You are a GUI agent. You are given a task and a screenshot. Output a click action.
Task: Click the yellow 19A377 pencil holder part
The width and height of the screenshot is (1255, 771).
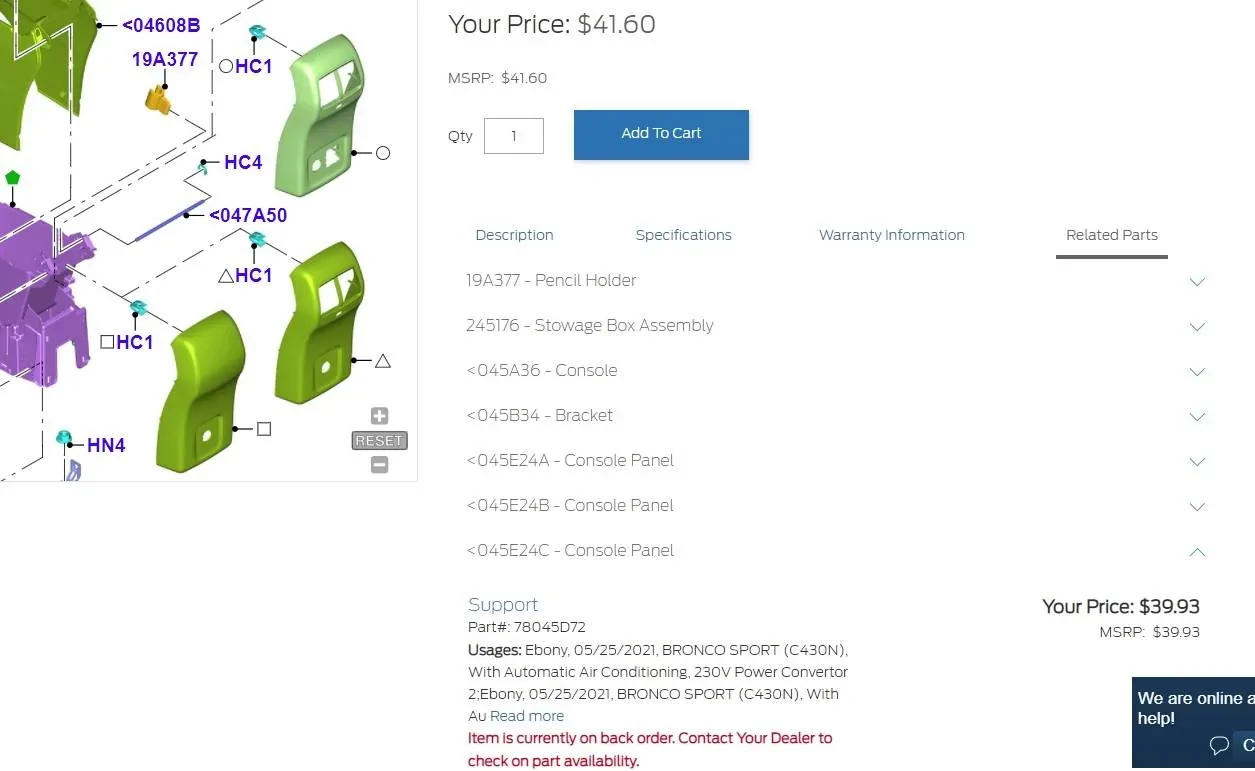click(157, 98)
